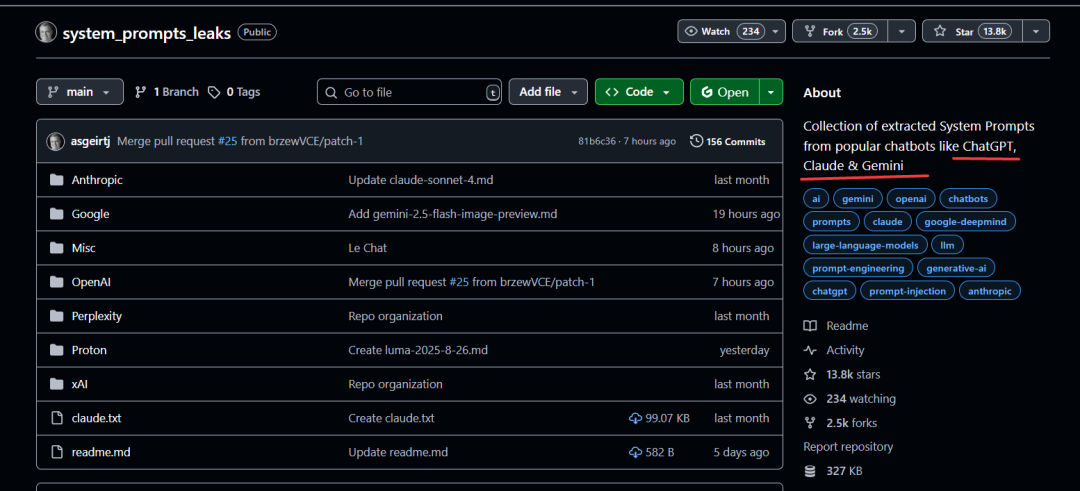Open the 'Update claude-sonnet-4.md' commit message

point(421,180)
